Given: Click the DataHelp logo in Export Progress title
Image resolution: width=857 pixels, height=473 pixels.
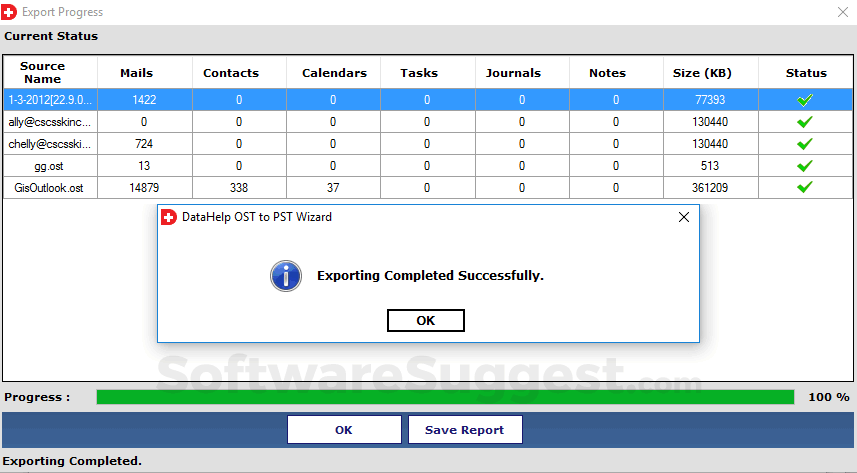Looking at the screenshot, I should [9, 12].
